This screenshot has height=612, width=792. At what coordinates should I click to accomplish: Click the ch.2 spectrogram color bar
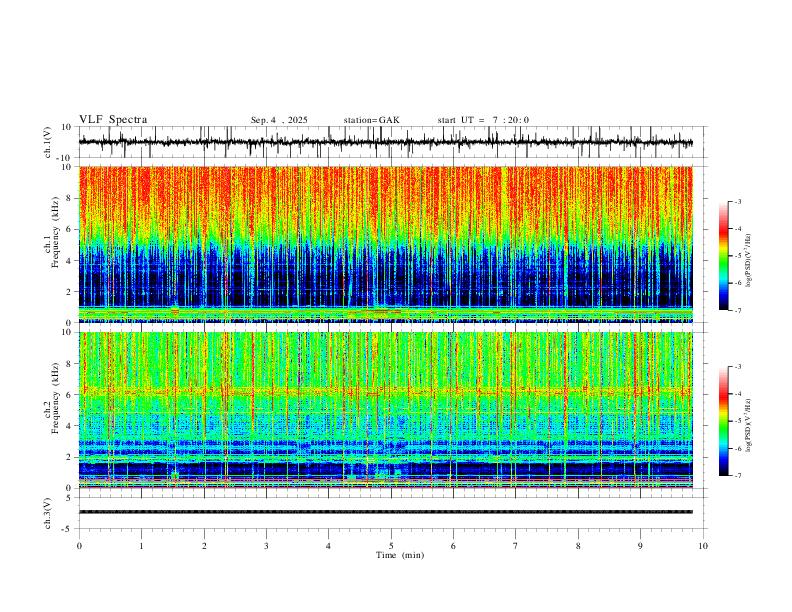[x=724, y=421]
